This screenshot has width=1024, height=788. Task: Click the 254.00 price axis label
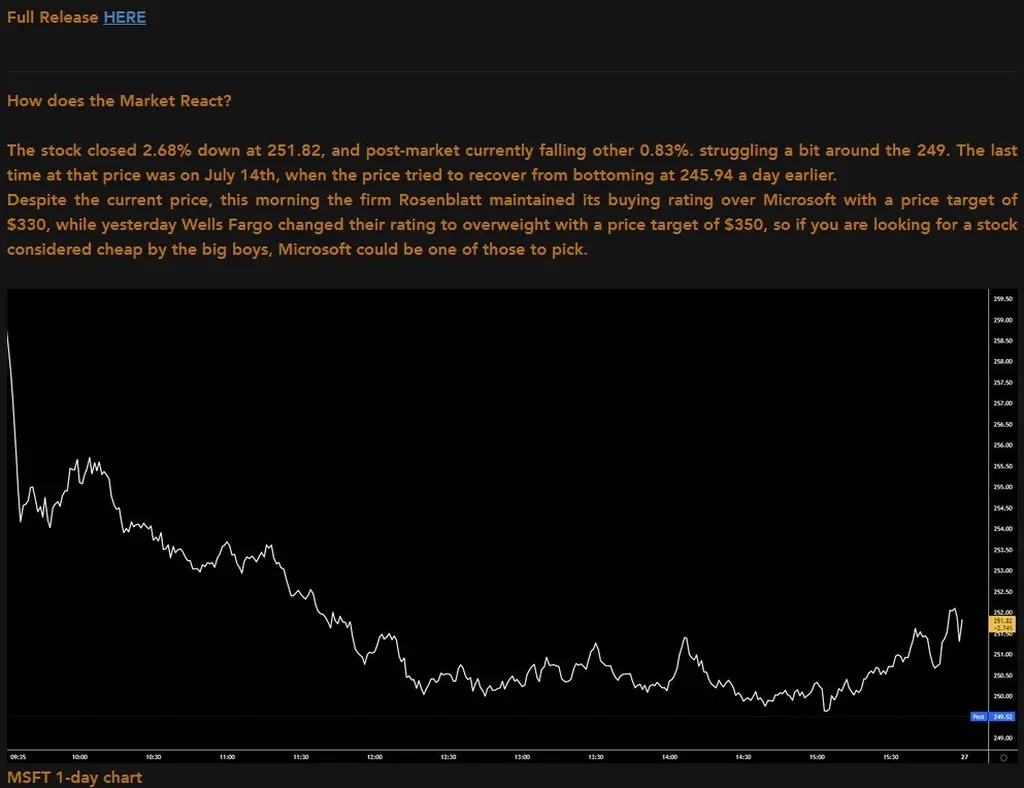click(1003, 529)
